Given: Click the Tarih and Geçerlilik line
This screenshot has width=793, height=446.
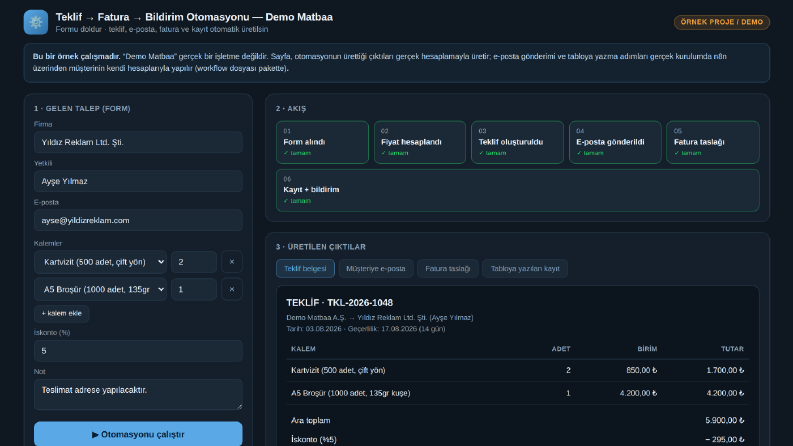Looking at the screenshot, I should [366, 329].
